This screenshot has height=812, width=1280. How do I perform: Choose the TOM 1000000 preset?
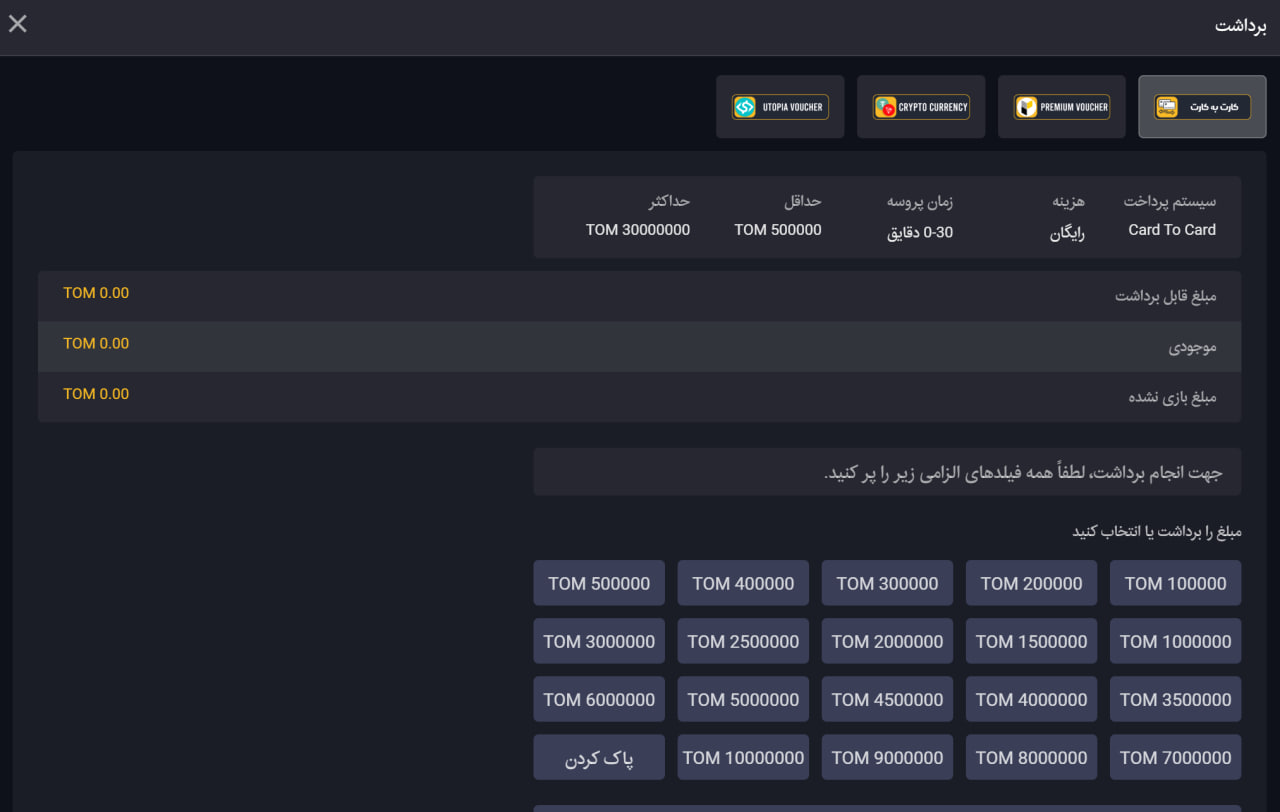click(x=1175, y=641)
